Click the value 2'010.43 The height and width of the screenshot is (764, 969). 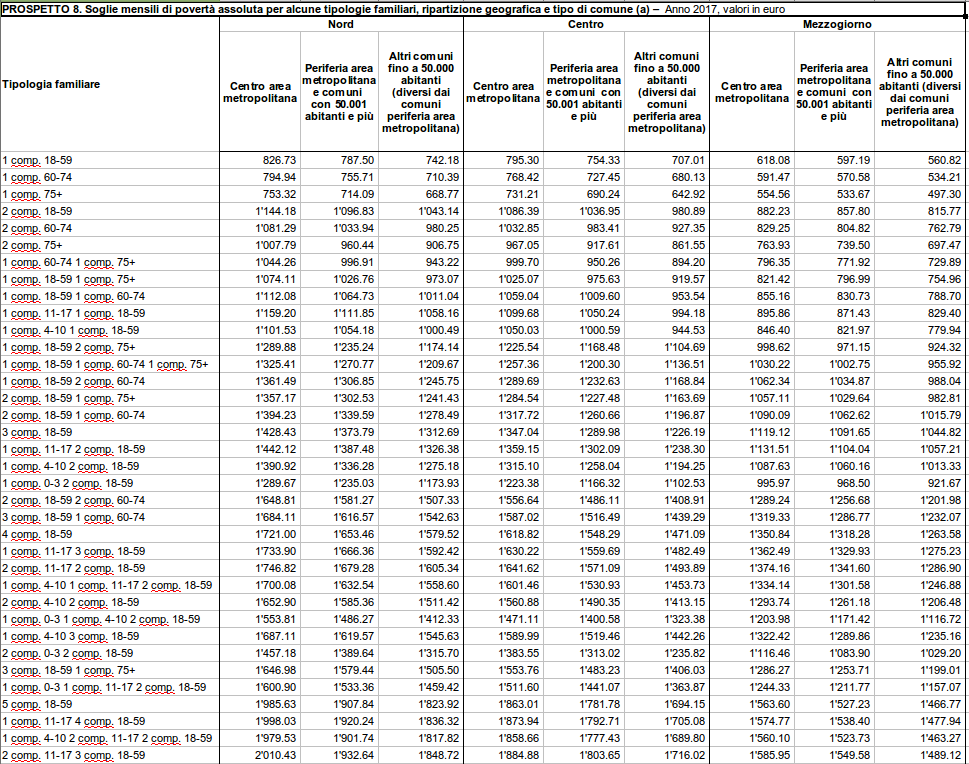pos(276,755)
